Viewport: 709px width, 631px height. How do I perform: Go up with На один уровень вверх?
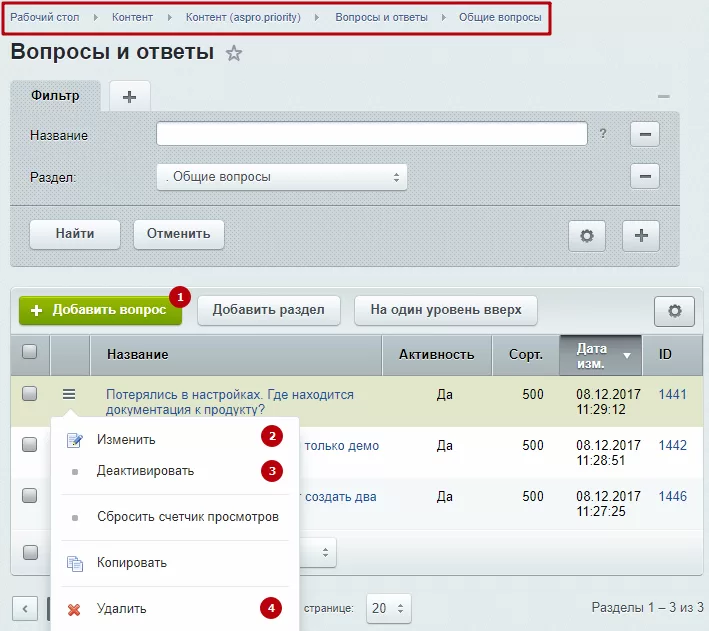(x=446, y=310)
